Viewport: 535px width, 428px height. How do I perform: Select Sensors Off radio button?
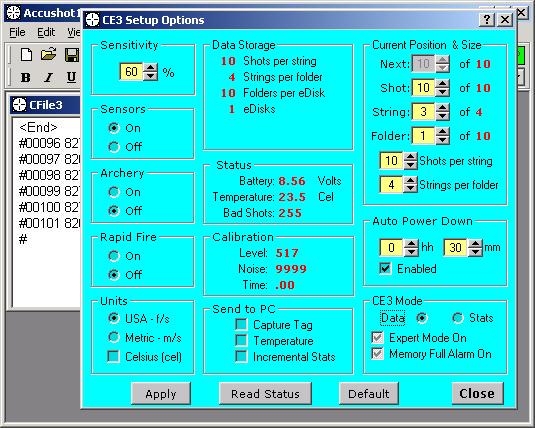click(x=114, y=147)
